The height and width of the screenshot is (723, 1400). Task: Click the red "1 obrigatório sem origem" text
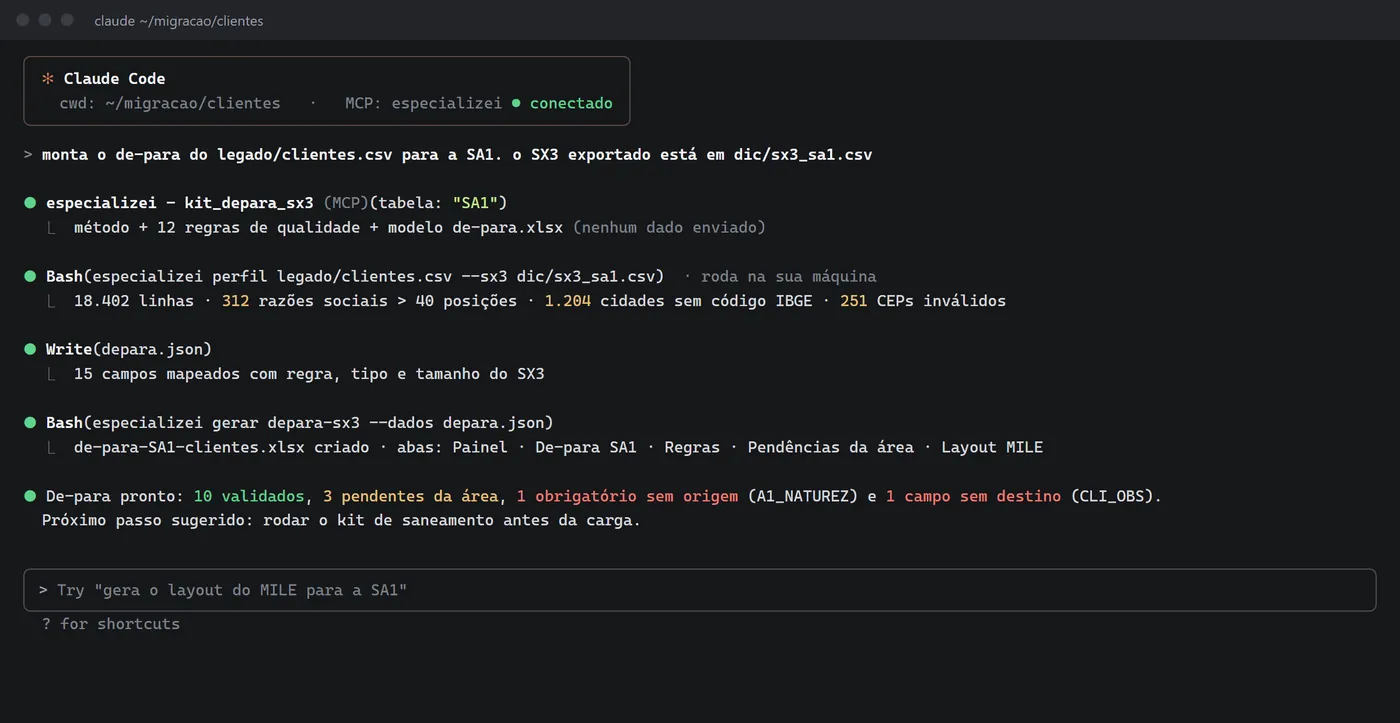(627, 496)
